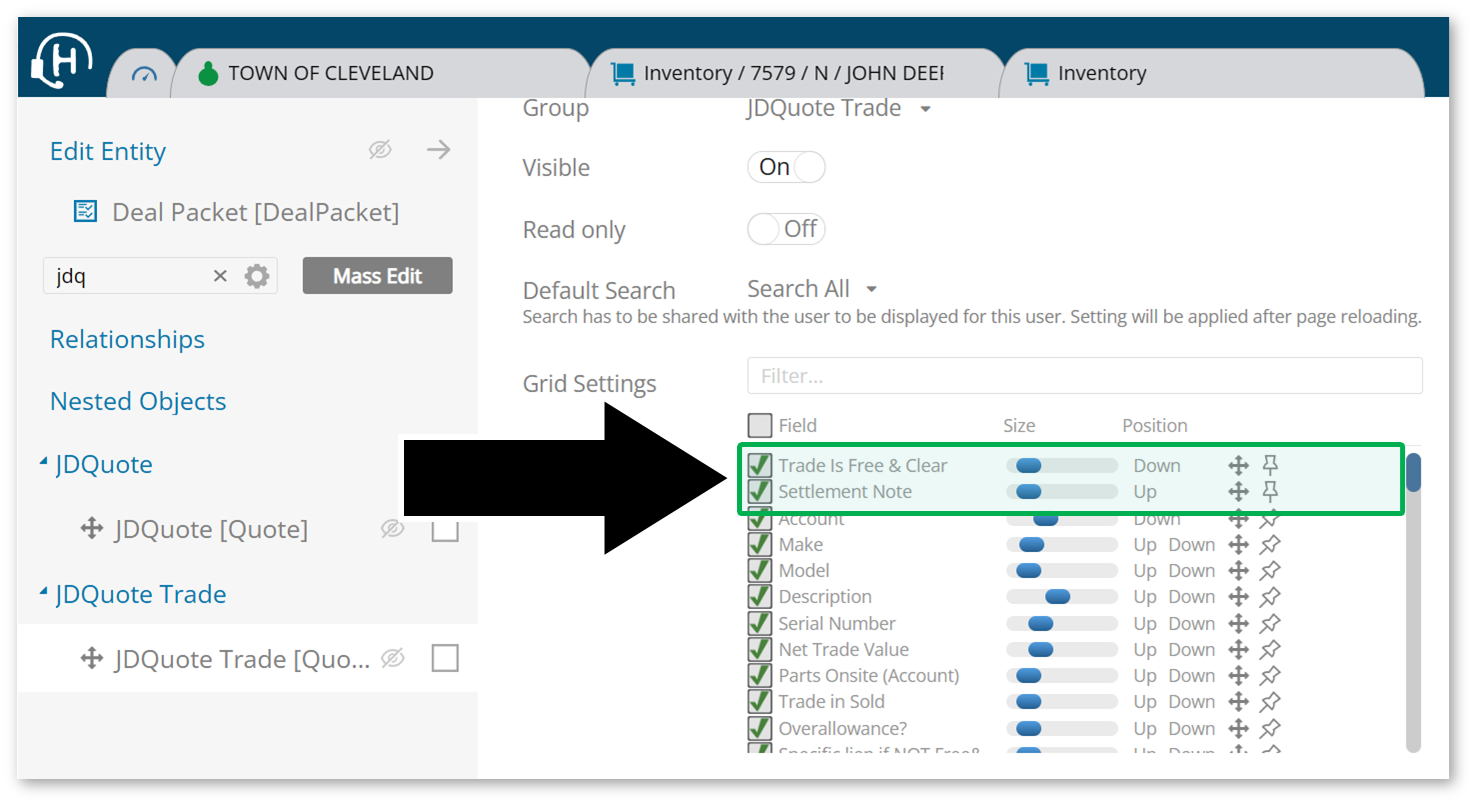
Task: Select JDQuote [Quote] item
Action: coord(211,529)
